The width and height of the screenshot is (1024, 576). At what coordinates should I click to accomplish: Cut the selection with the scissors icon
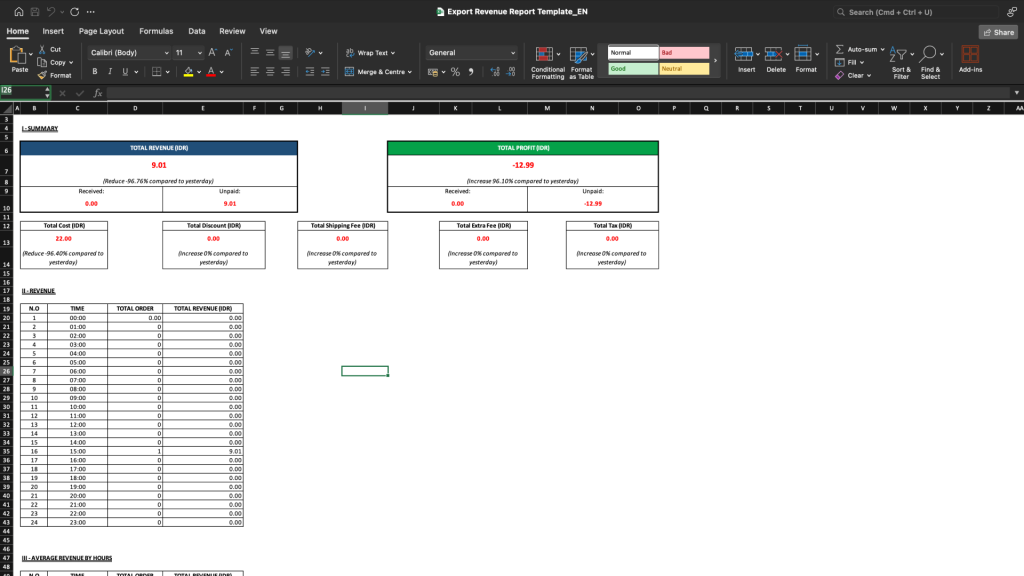(x=42, y=50)
